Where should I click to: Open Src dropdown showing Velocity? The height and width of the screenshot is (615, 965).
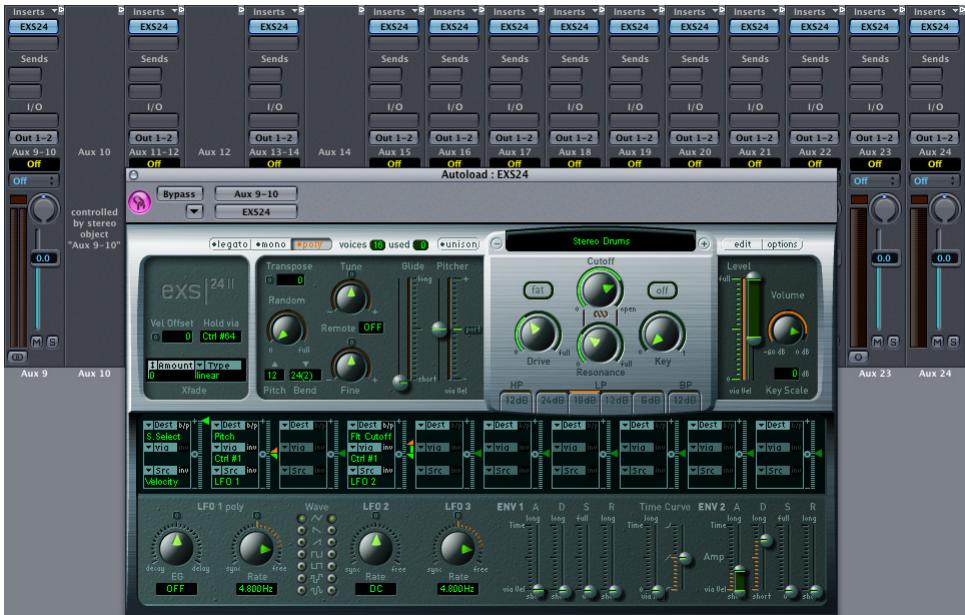[160, 470]
